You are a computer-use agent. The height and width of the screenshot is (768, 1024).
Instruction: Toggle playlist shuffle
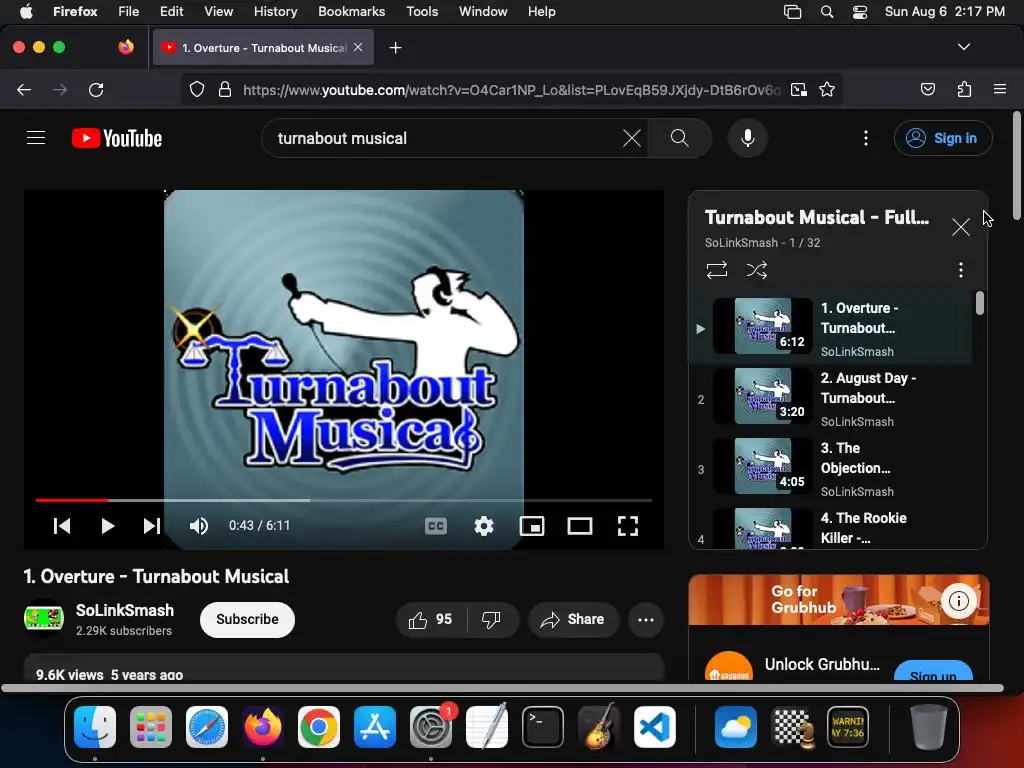tap(756, 270)
